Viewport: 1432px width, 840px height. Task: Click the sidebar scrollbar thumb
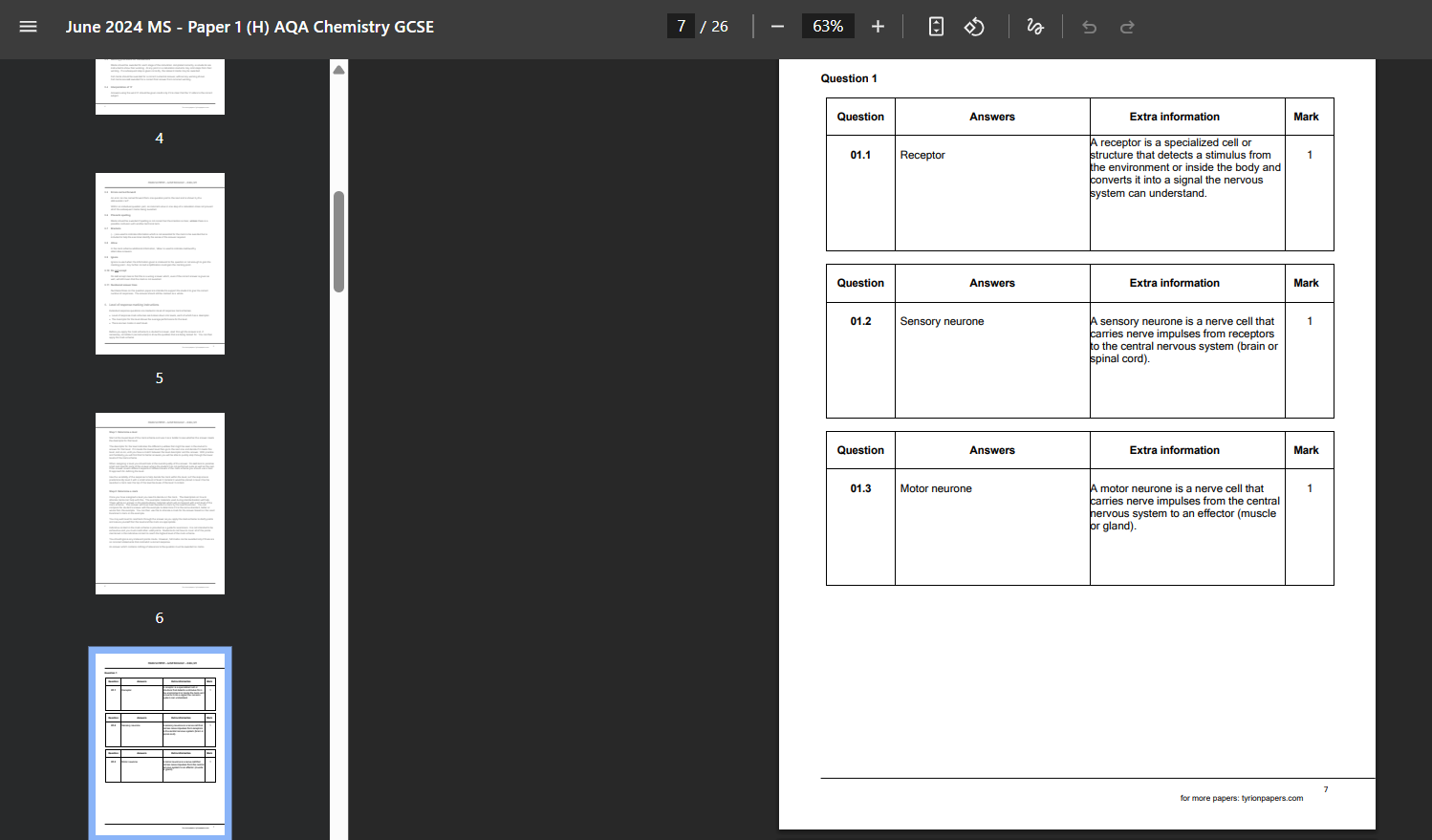337,237
